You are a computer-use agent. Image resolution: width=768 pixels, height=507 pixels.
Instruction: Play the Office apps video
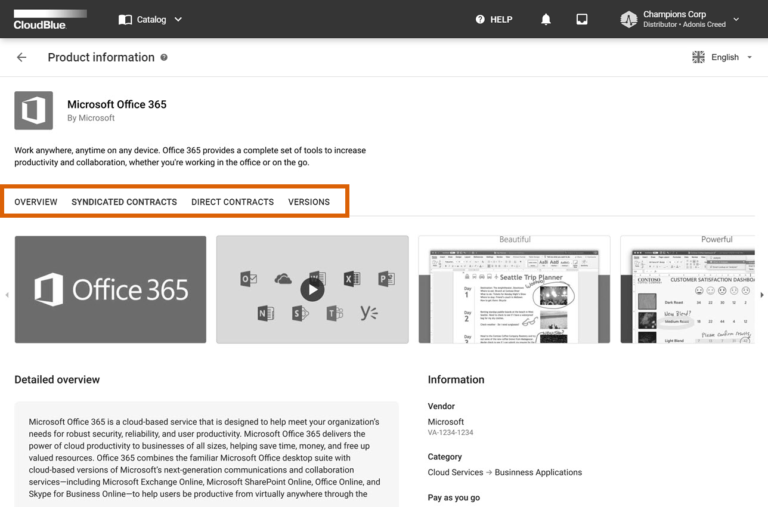[312, 290]
